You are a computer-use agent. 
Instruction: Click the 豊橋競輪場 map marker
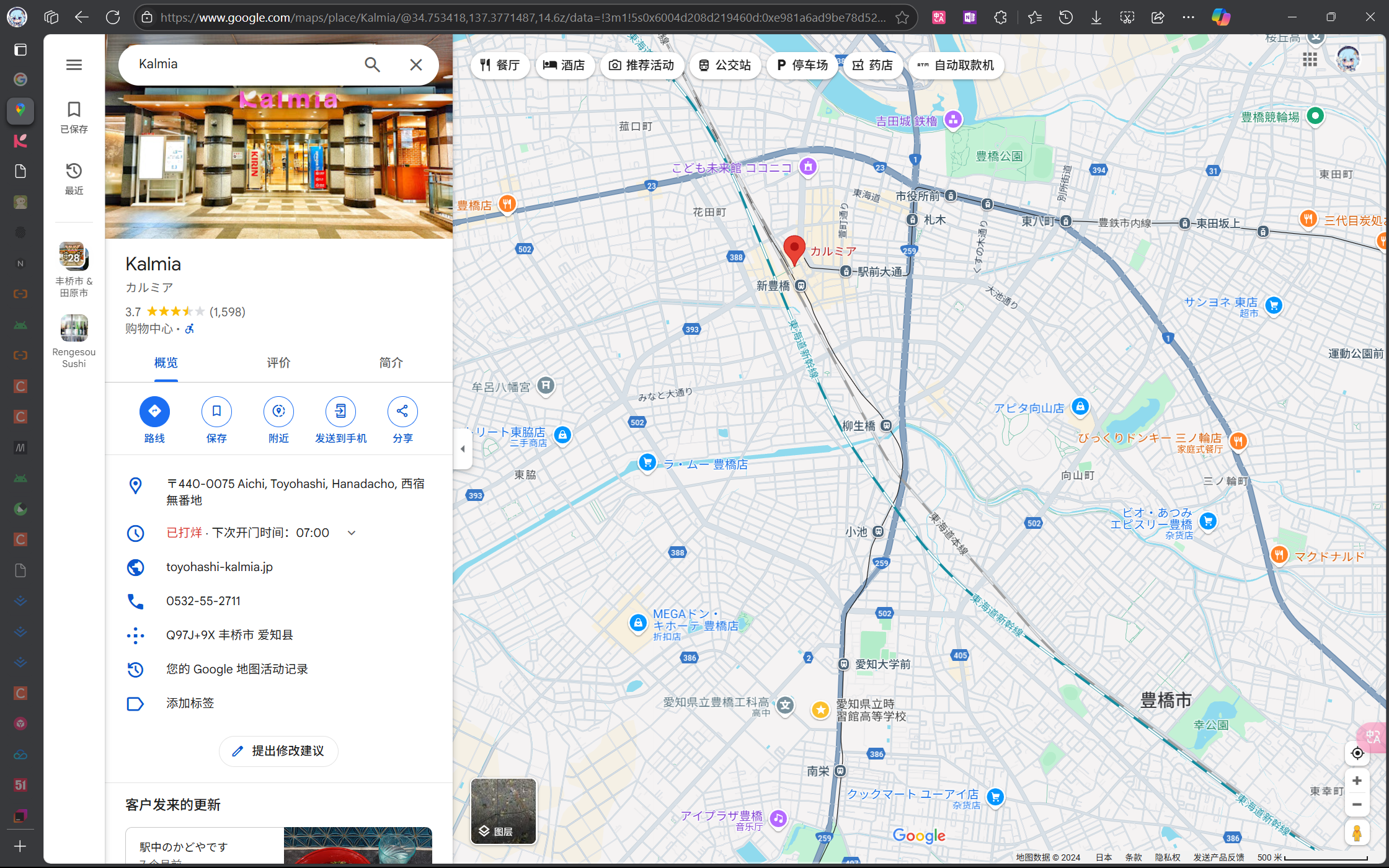tap(1315, 116)
